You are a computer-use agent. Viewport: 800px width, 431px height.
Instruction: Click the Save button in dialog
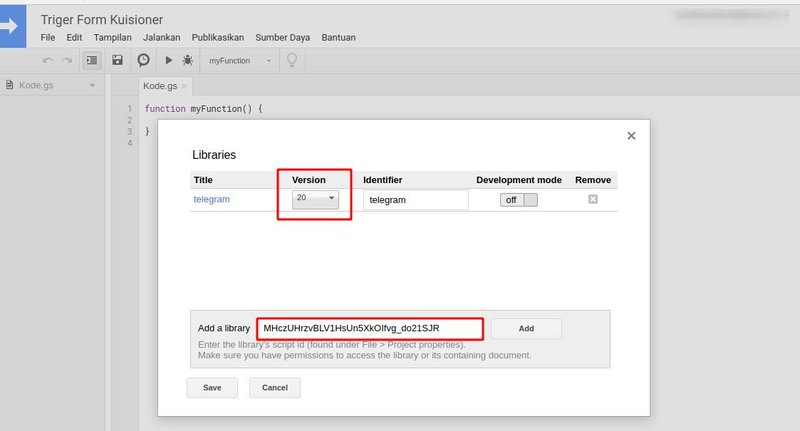tap(212, 387)
